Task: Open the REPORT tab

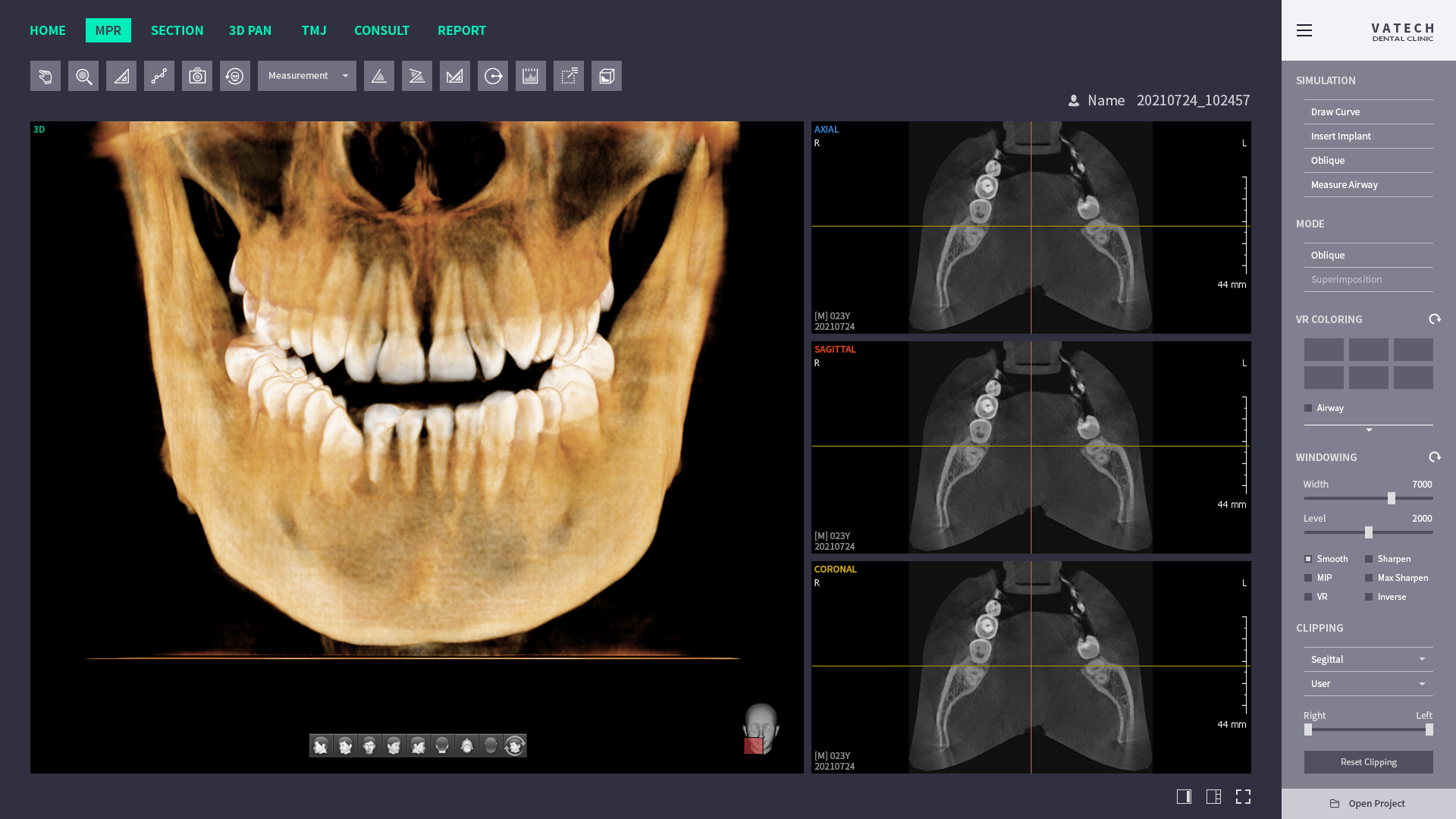Action: tap(462, 30)
